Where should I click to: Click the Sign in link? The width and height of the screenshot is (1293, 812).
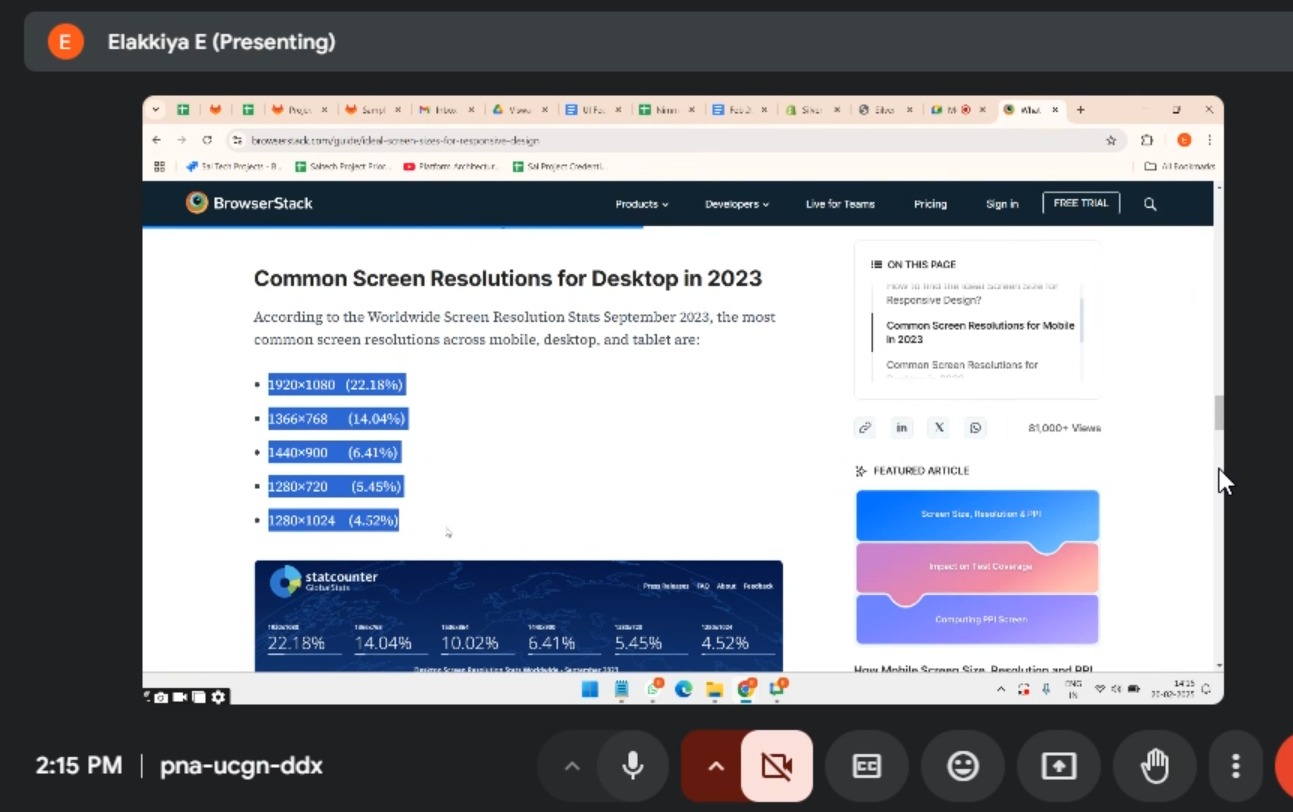click(1002, 204)
